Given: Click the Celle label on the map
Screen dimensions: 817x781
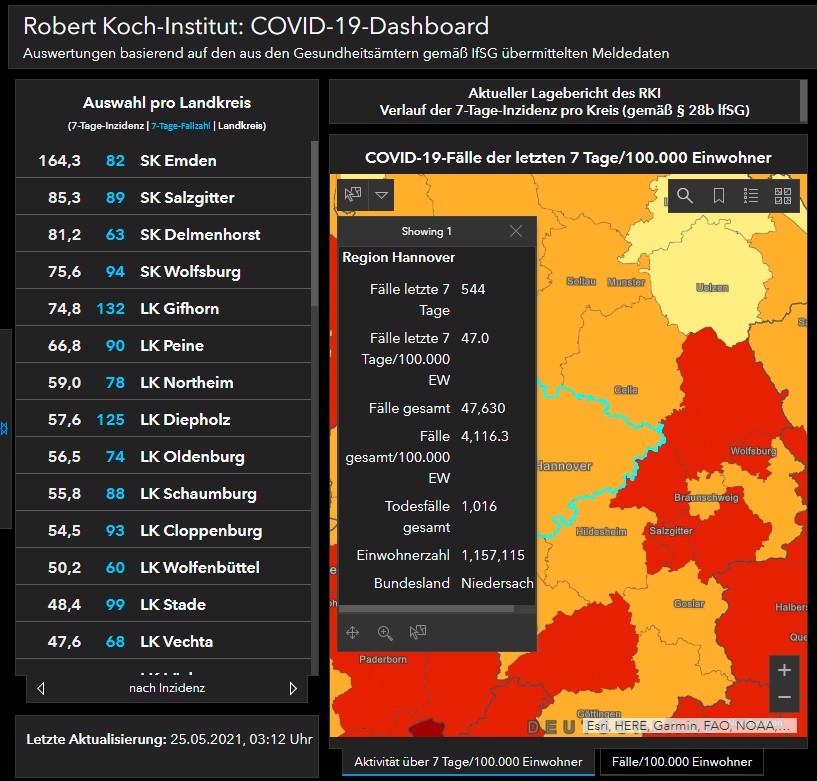Looking at the screenshot, I should [x=625, y=390].
